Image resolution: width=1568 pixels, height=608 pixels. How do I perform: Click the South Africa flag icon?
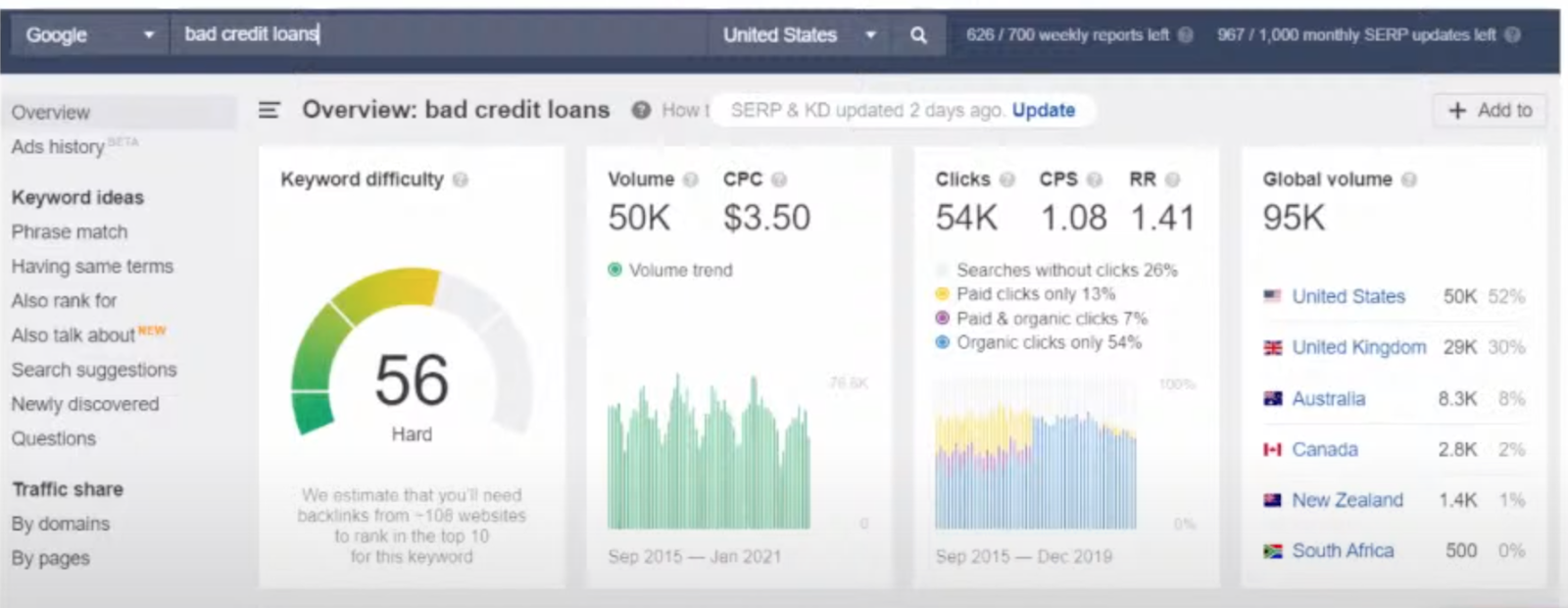(1272, 551)
